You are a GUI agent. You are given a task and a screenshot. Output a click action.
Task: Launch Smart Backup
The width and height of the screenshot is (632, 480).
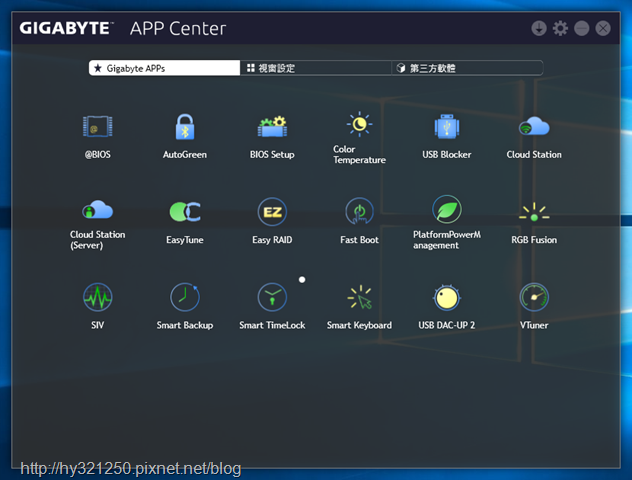[184, 298]
